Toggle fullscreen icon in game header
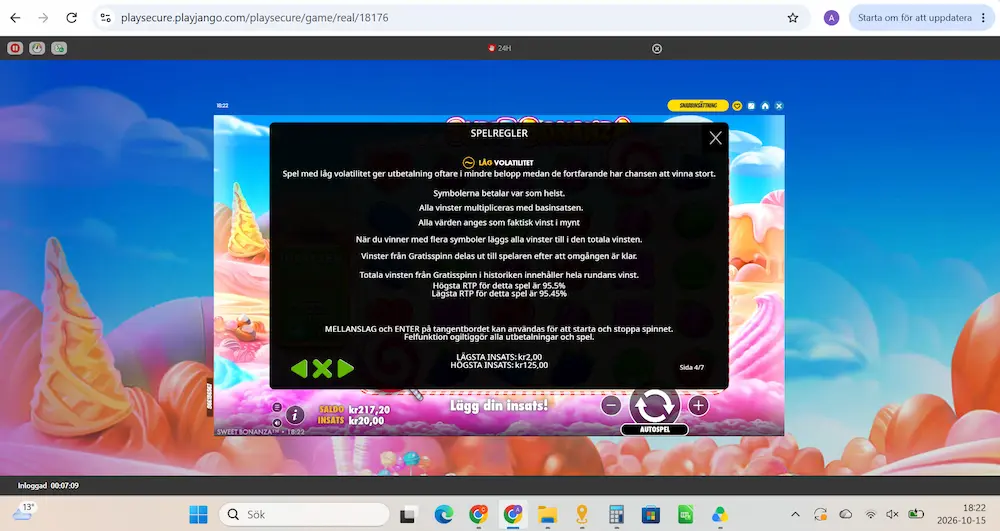 751,106
